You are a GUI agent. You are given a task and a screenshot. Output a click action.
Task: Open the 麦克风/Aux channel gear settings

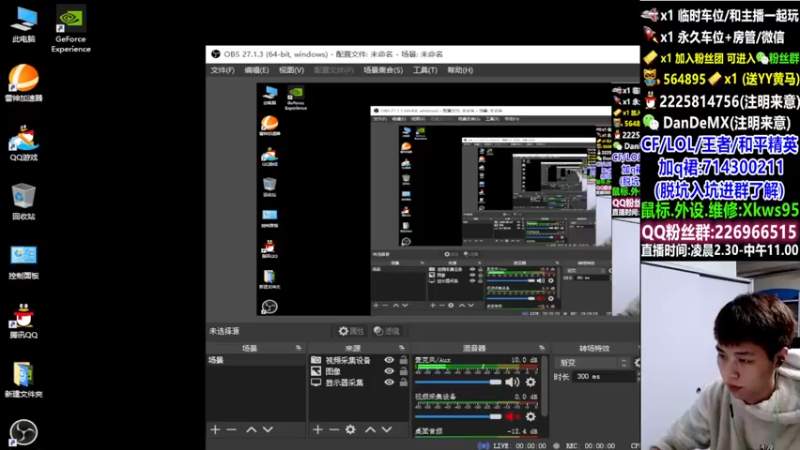(531, 382)
